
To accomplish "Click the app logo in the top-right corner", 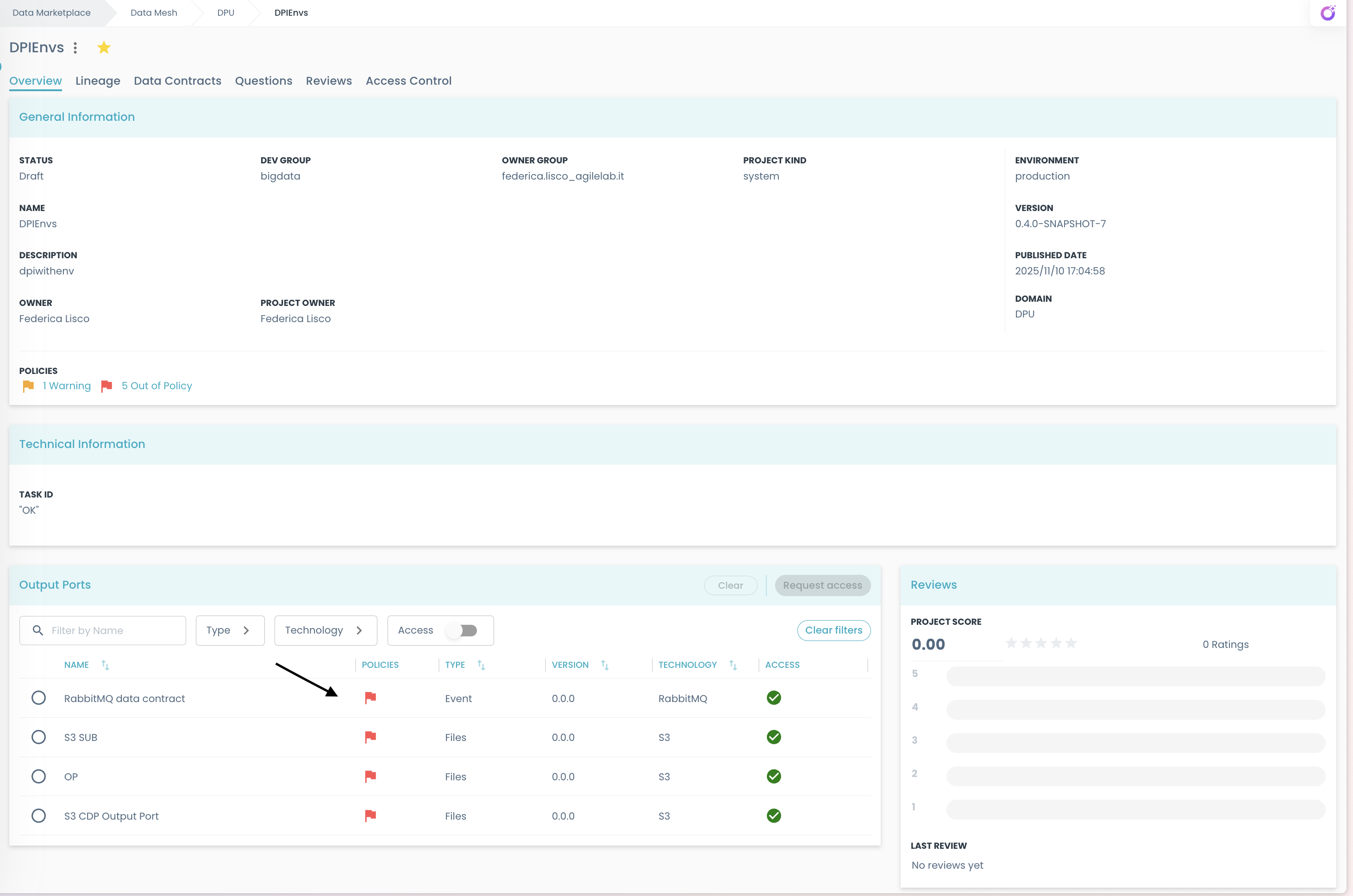I will pos(1328,12).
